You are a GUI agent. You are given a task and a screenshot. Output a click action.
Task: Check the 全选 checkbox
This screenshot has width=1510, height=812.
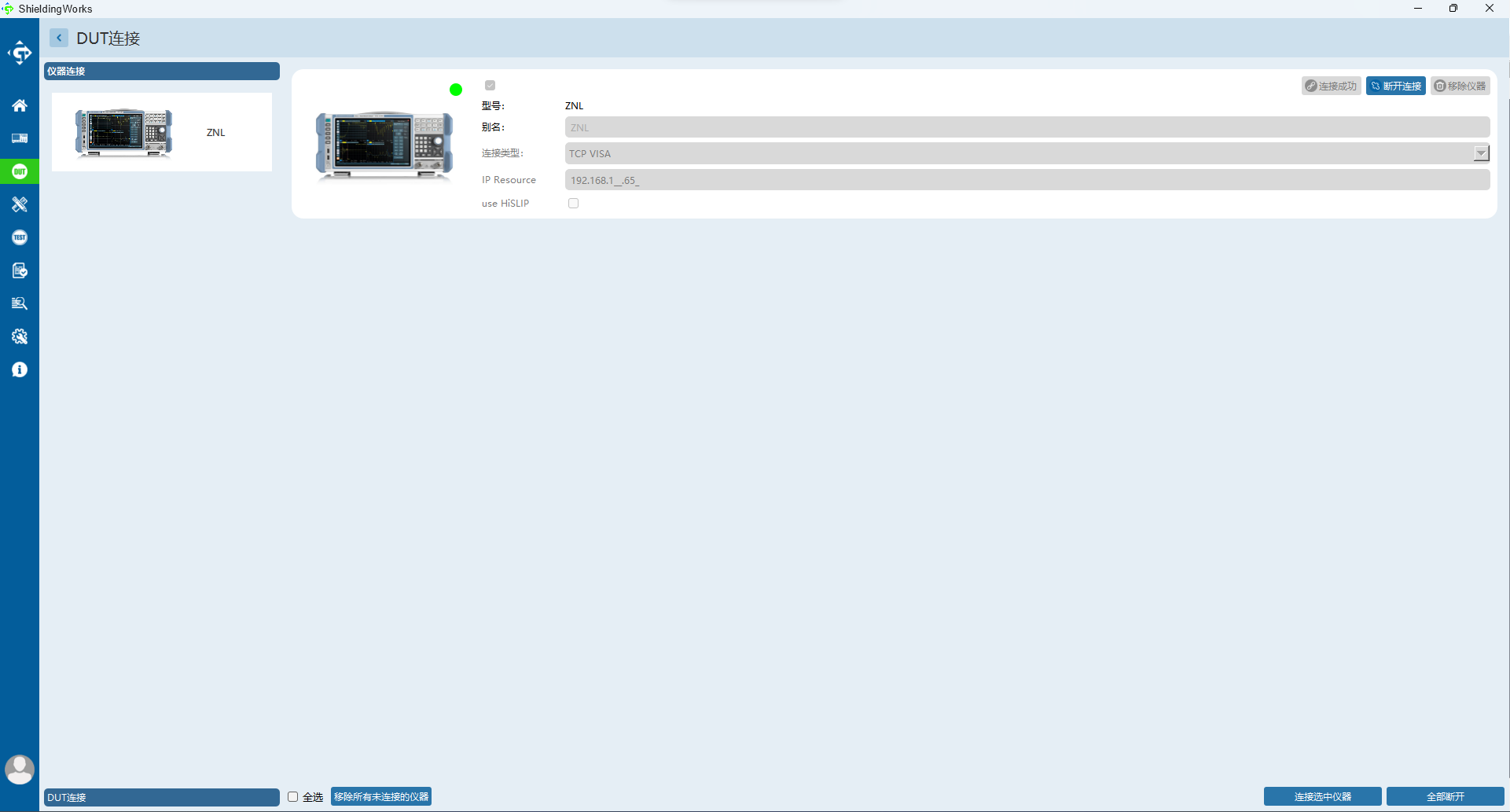(x=292, y=796)
